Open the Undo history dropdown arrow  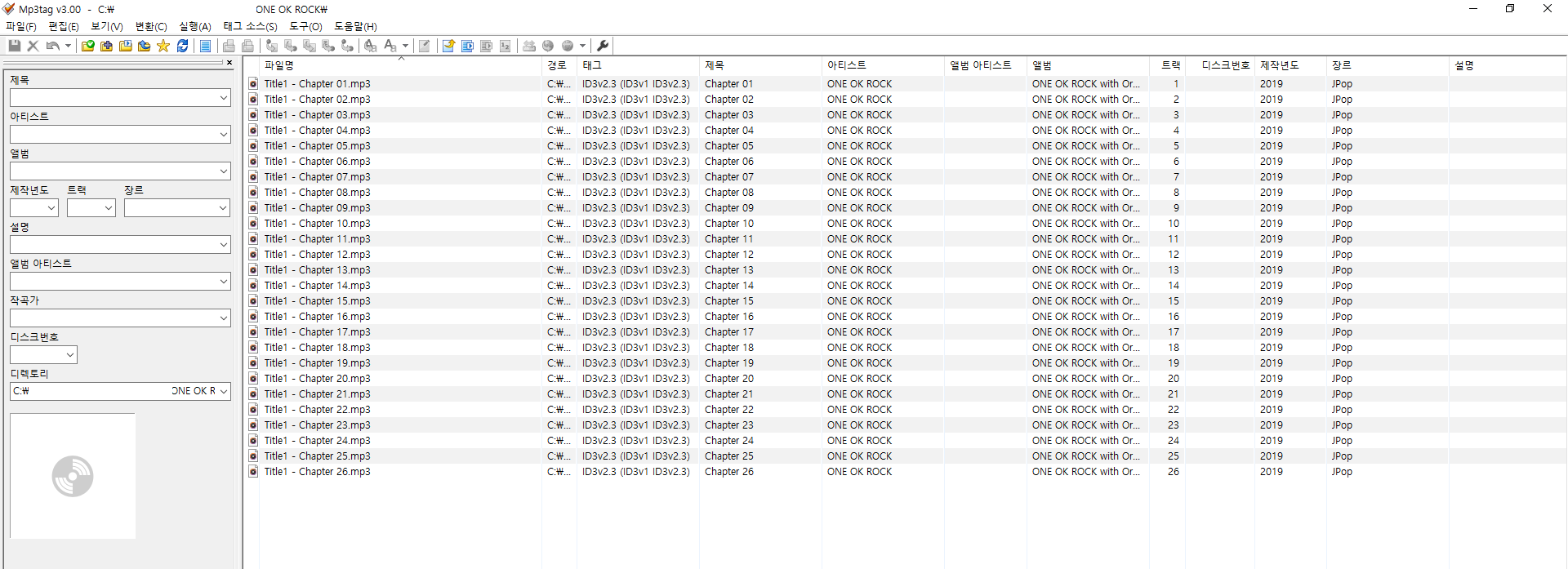click(x=68, y=46)
